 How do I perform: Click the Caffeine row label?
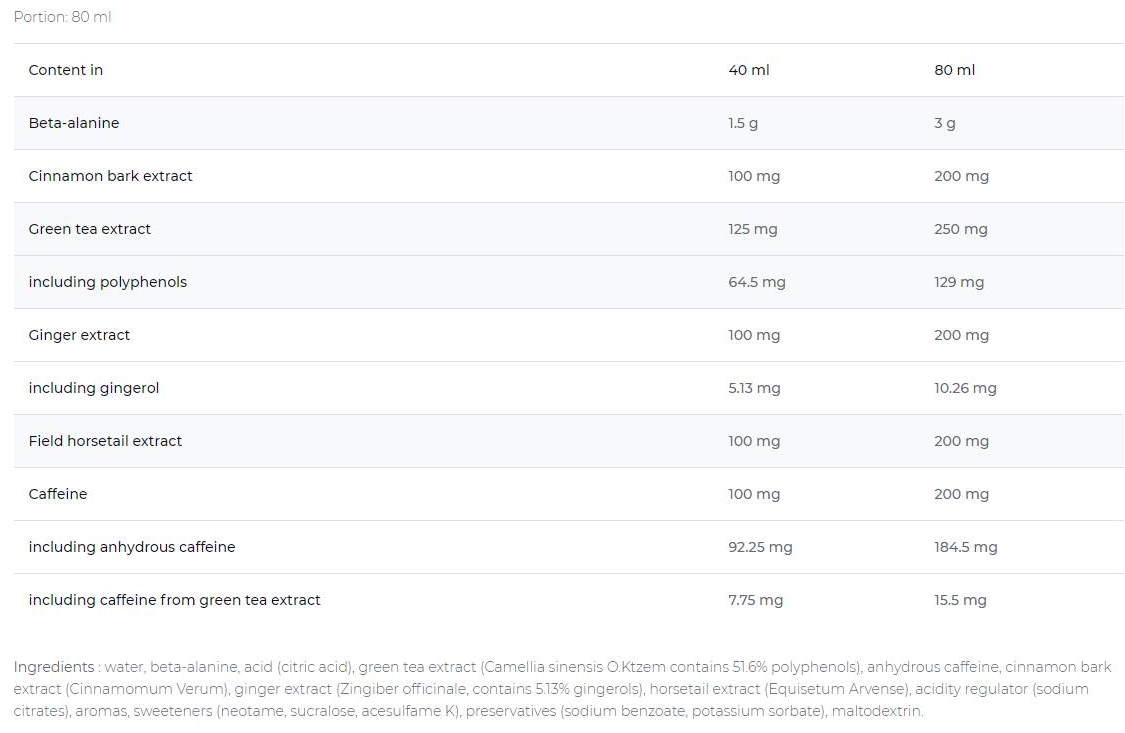click(x=58, y=494)
